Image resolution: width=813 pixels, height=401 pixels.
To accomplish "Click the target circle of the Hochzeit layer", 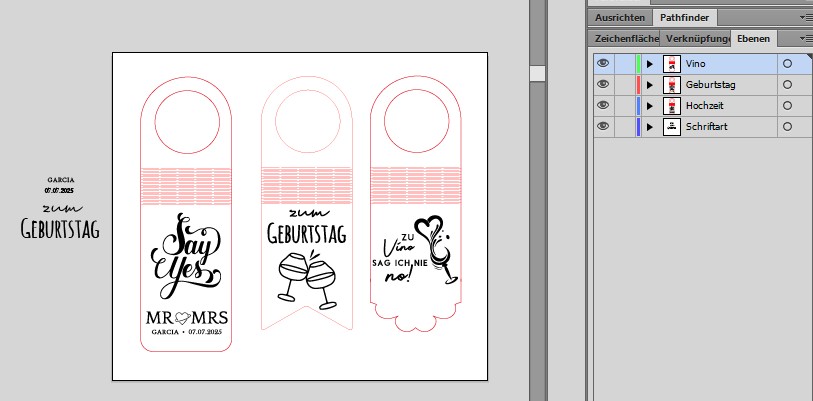I will pyautogui.click(x=788, y=105).
